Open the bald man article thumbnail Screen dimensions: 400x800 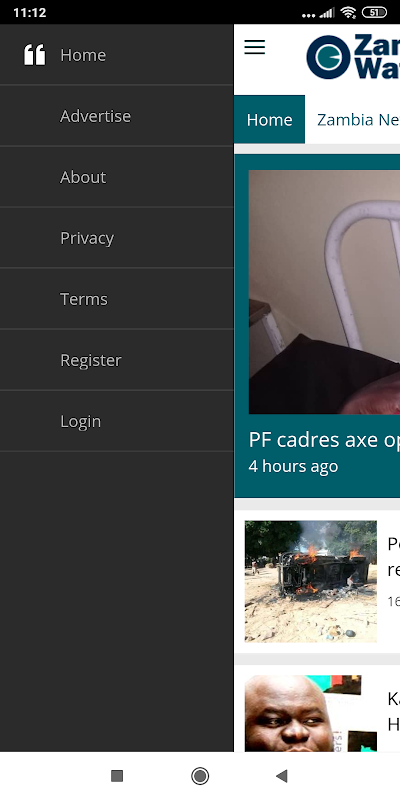click(x=311, y=713)
